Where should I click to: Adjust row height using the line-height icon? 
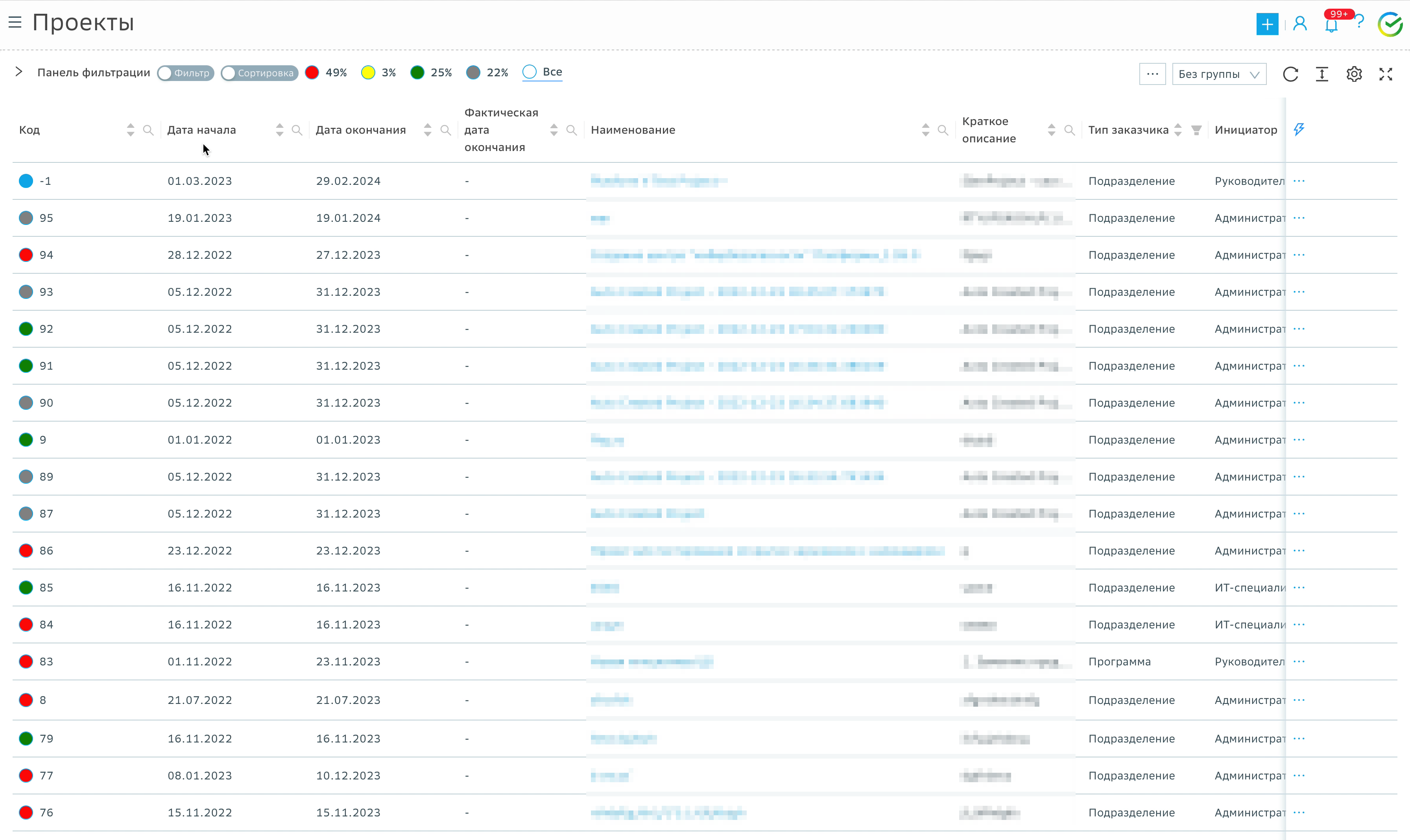[x=1322, y=74]
